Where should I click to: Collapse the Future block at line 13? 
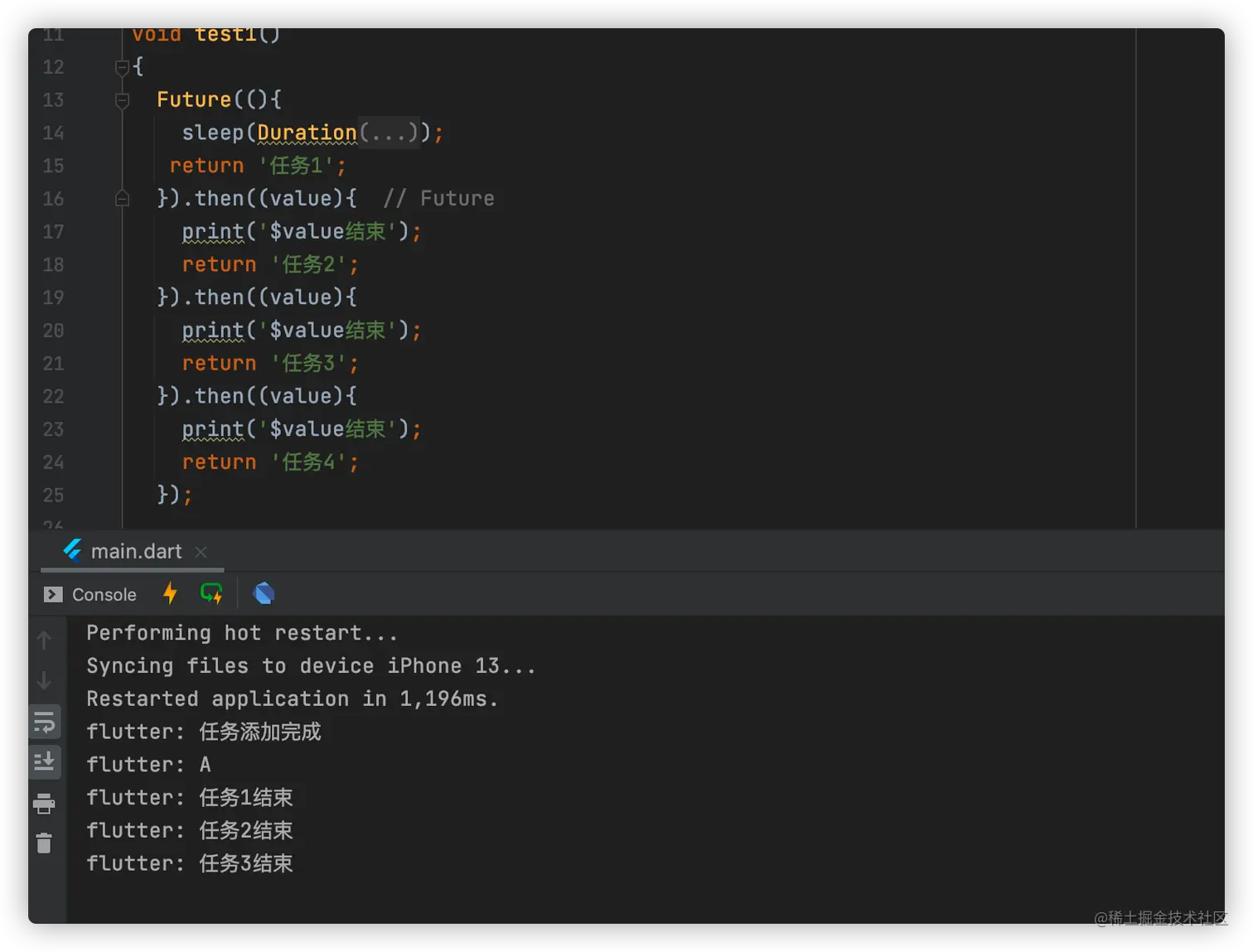pyautogui.click(x=122, y=100)
